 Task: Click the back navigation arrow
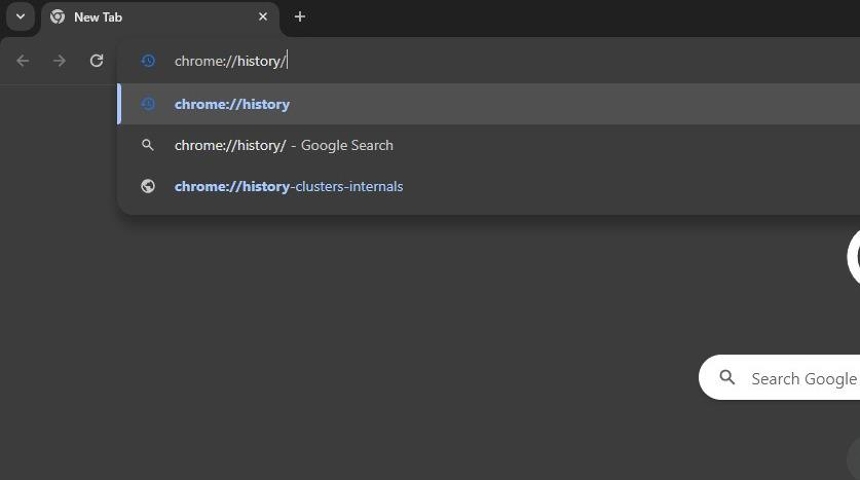(22, 60)
